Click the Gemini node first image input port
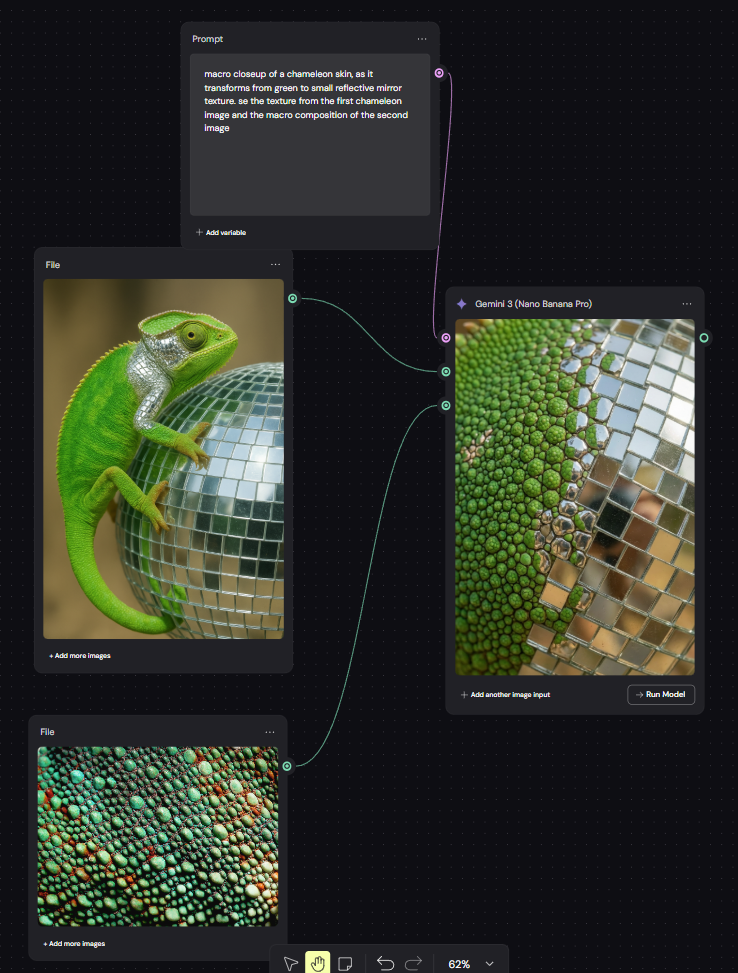738x973 pixels. pos(446,371)
